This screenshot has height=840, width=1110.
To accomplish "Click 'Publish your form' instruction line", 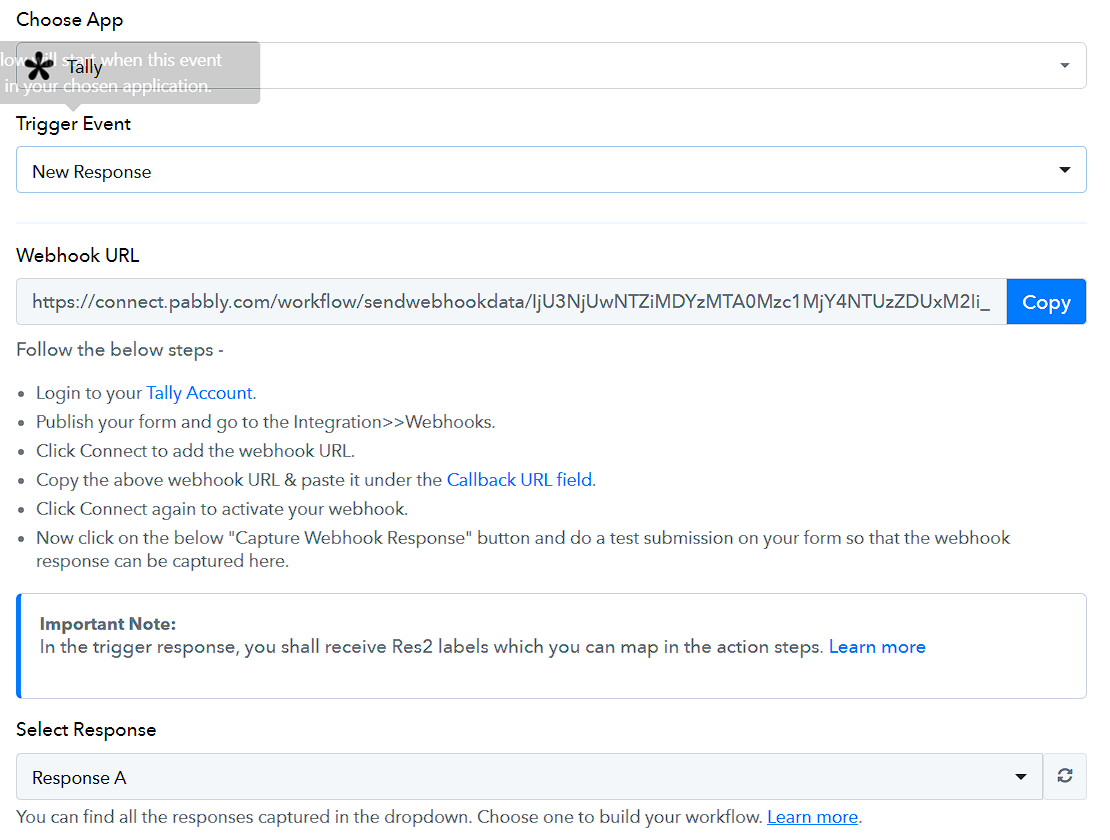I will pyautogui.click(x=265, y=422).
